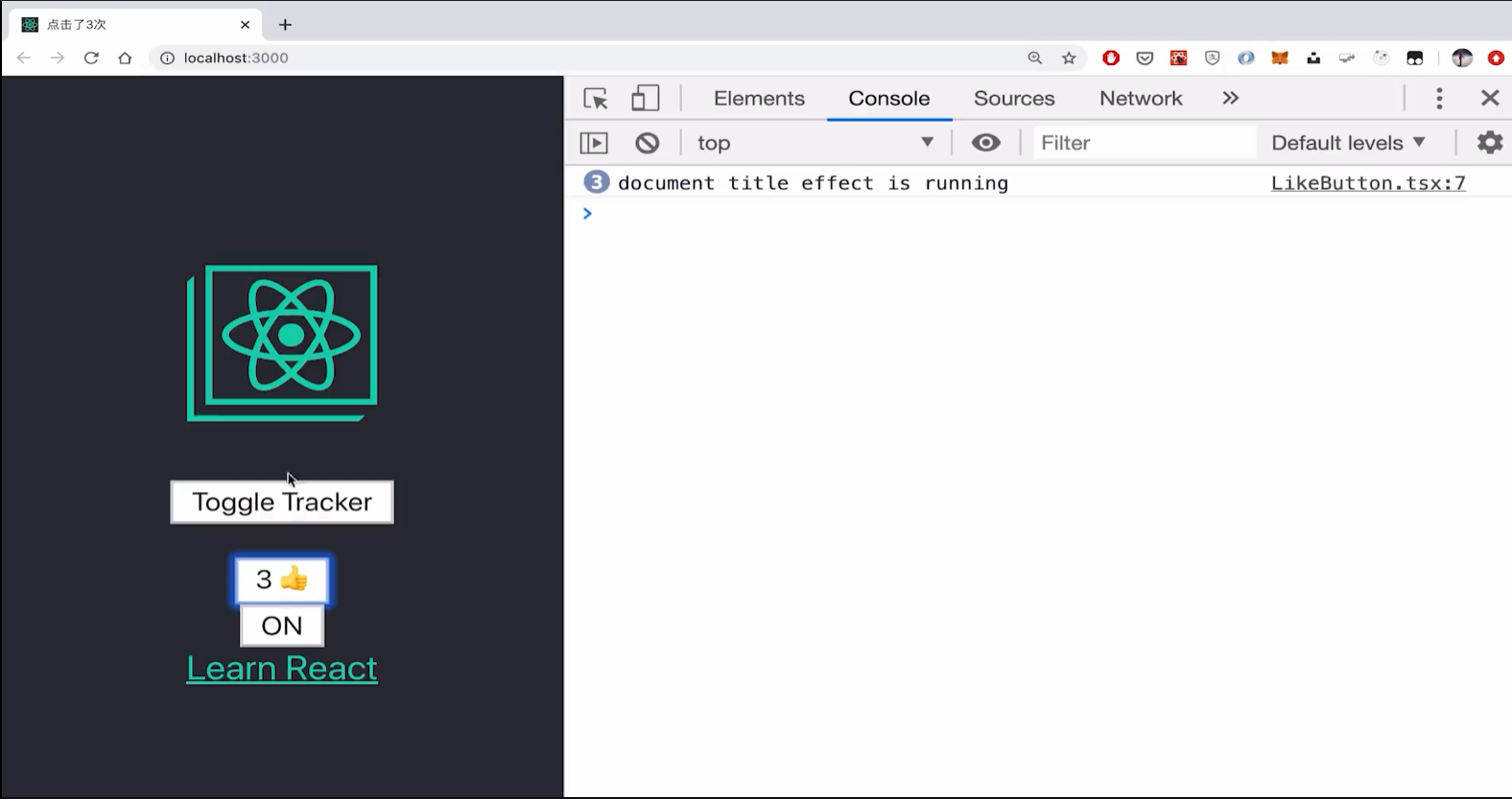
Task: Reload the page
Action: click(91, 58)
